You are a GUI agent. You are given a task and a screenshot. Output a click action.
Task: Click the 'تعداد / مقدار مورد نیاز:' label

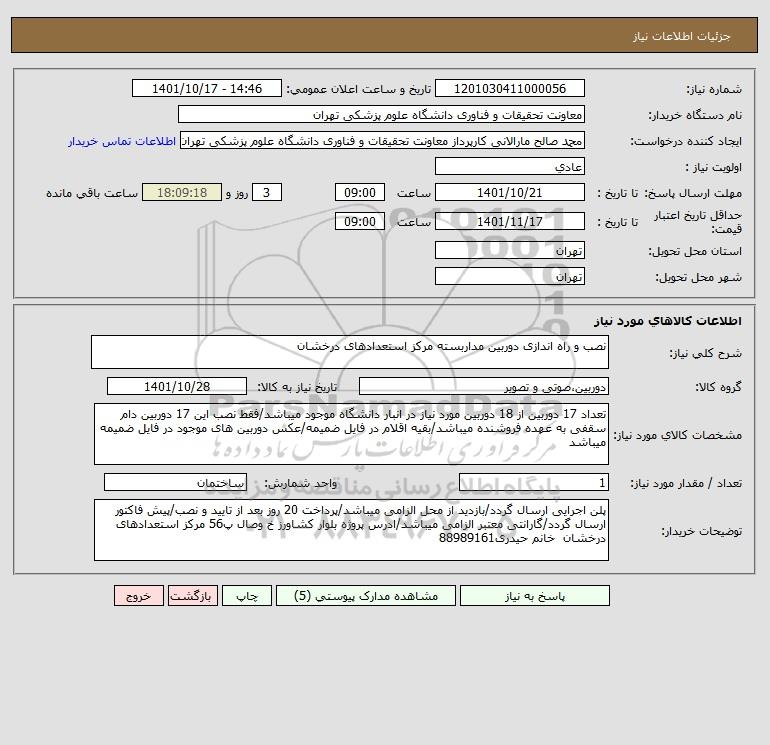686,484
